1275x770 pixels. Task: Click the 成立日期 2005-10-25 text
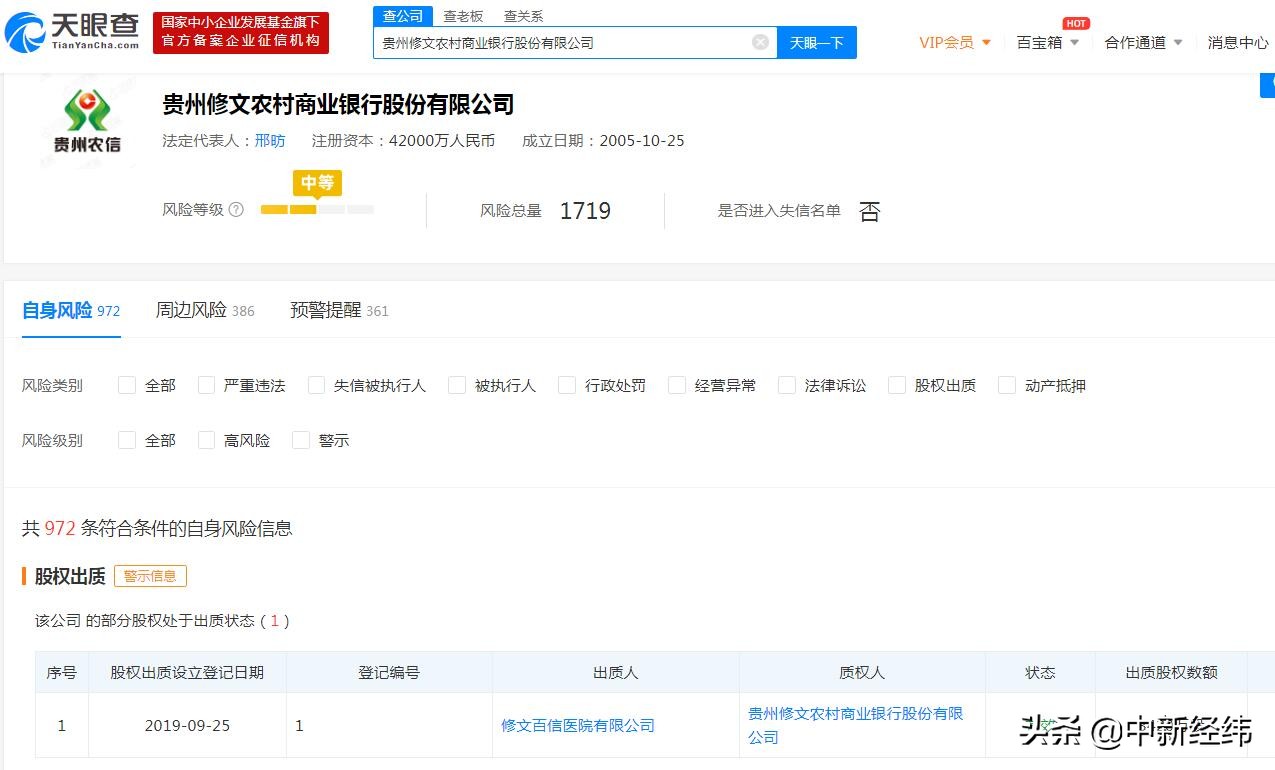(603, 141)
